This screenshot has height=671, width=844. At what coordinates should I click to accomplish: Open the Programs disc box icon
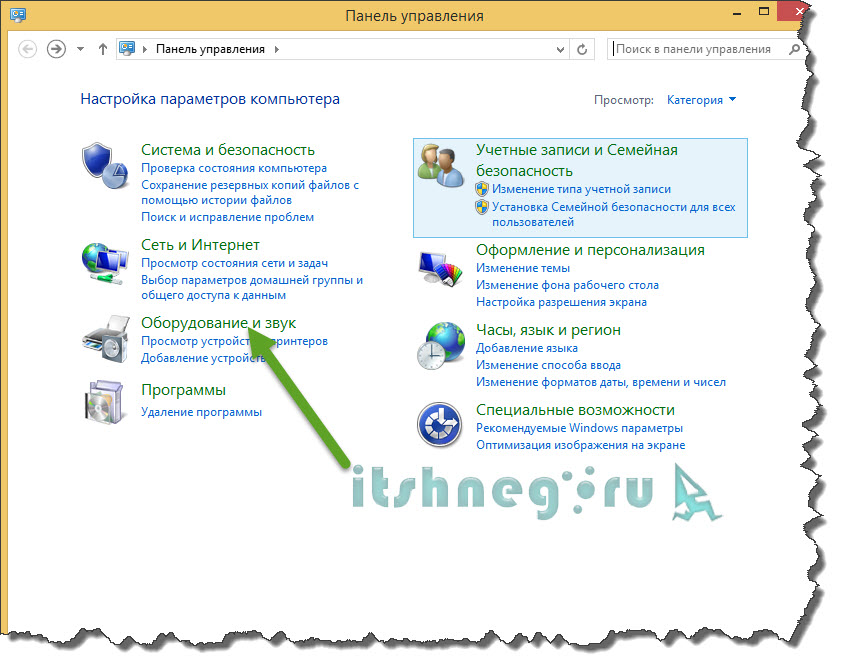pyautogui.click(x=106, y=402)
